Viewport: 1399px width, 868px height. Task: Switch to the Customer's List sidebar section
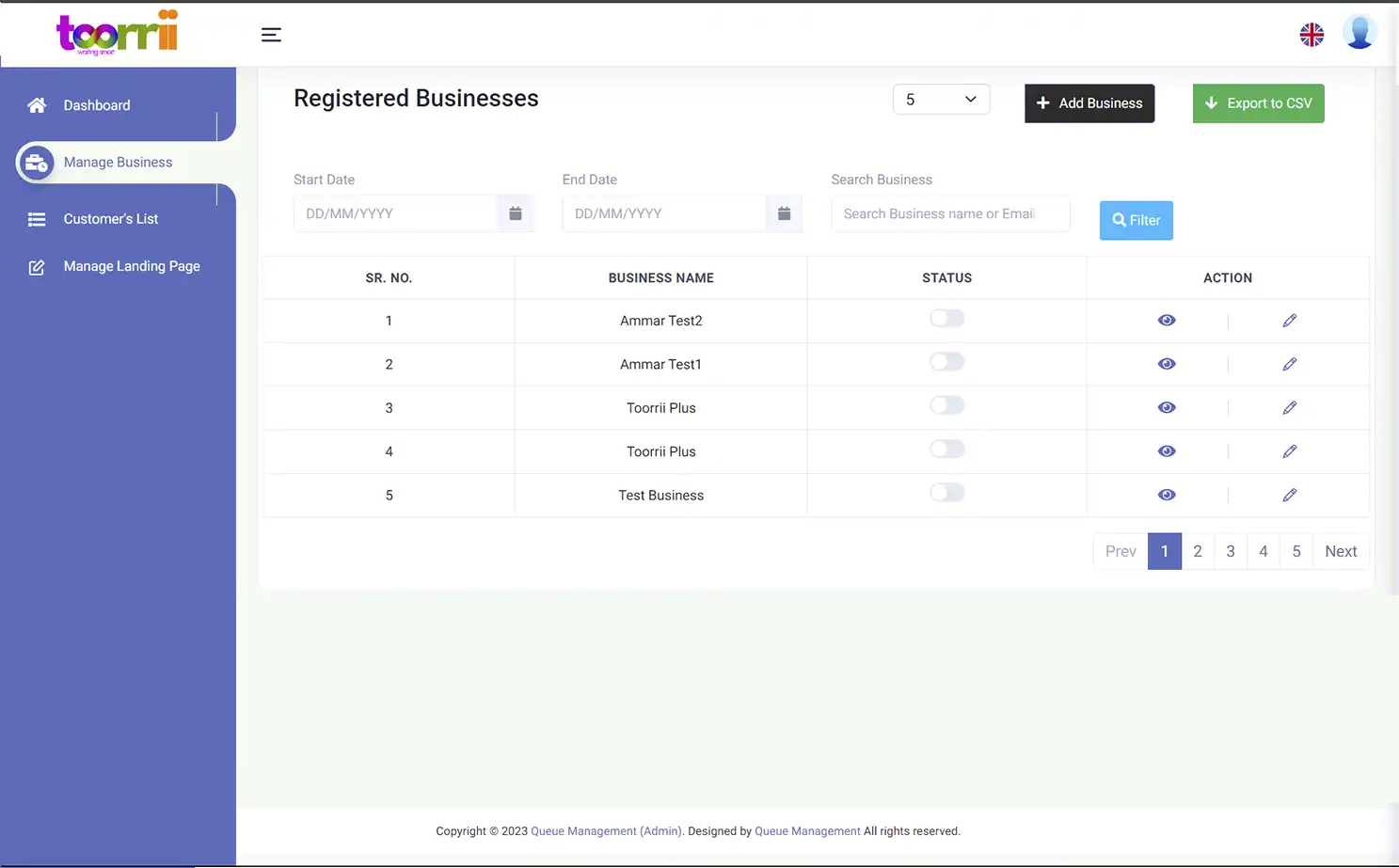coord(111,219)
